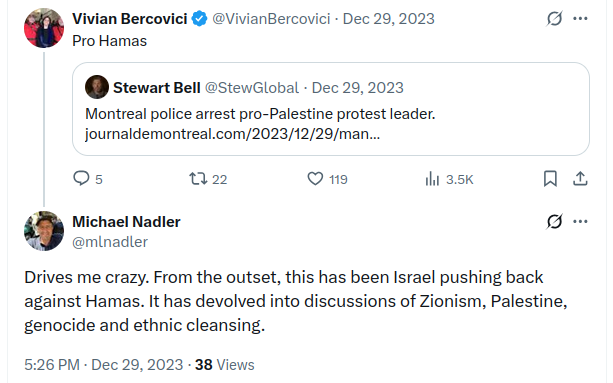Screen dimensions: 613x383
Task: Like the Pro Hamas tweet
Action: click(x=315, y=179)
